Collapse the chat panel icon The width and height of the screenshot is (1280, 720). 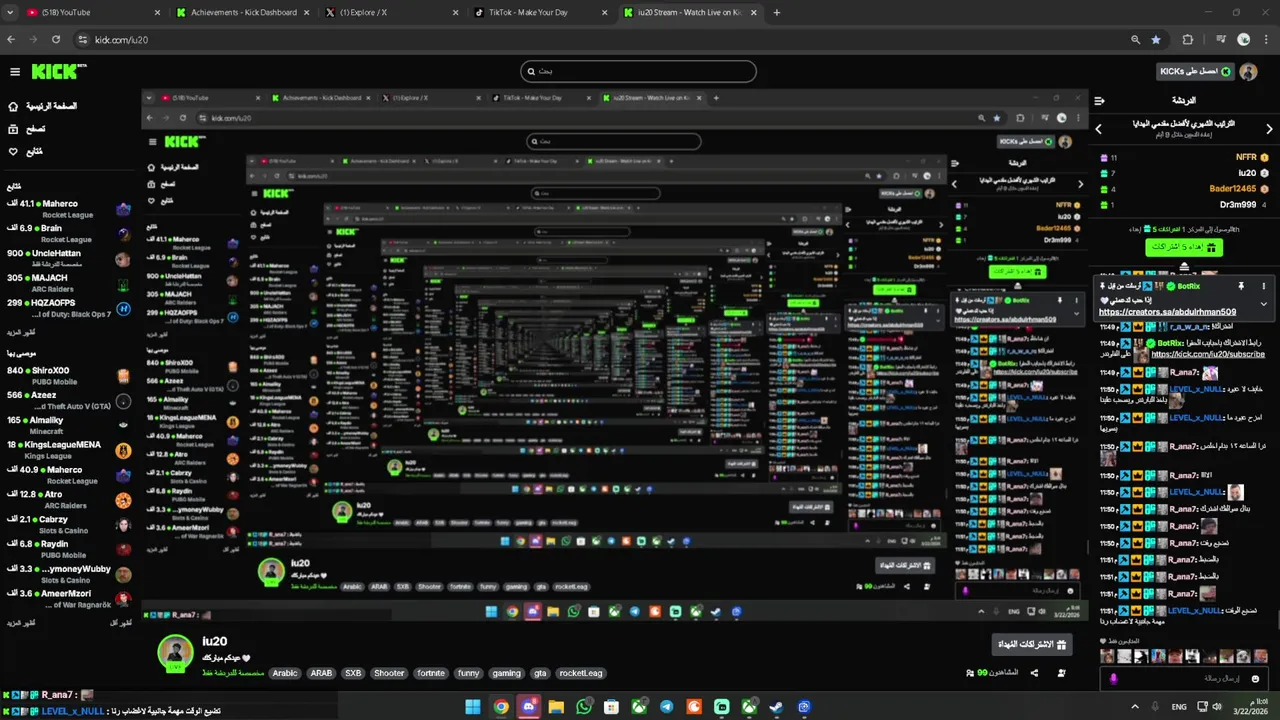click(1099, 101)
